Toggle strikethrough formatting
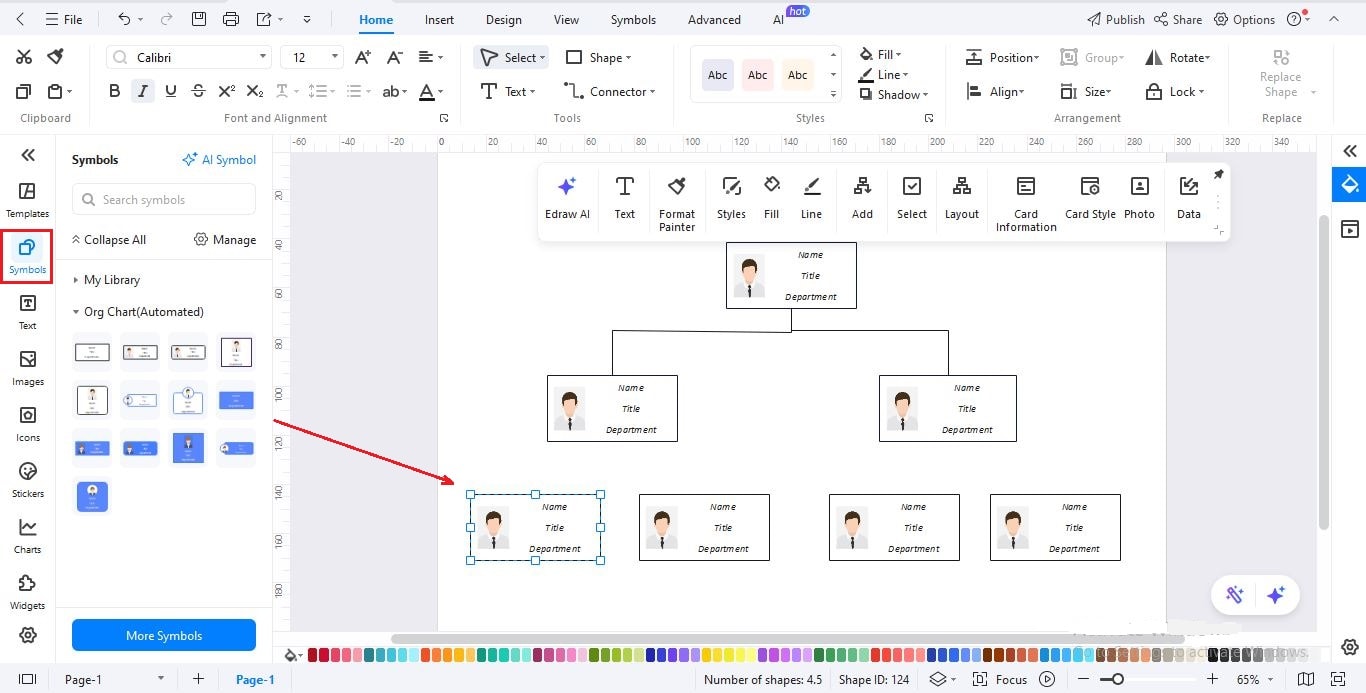 pyautogui.click(x=198, y=90)
